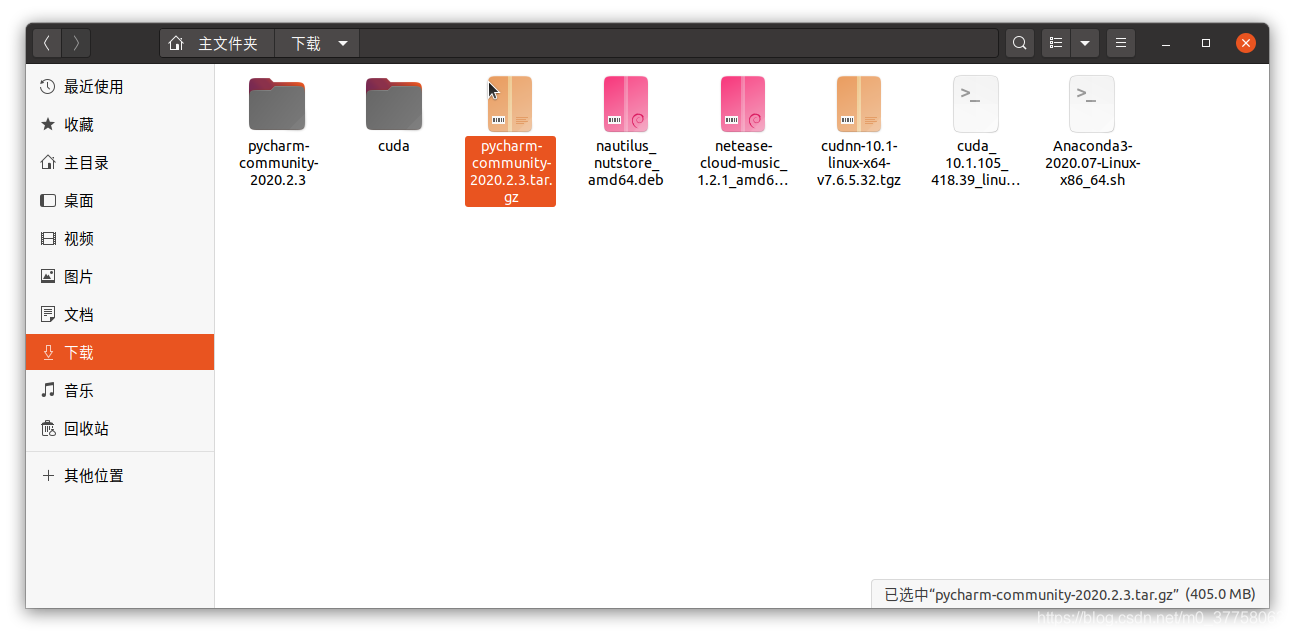Click the nautilus_nutstore_amd64.deb file name

[626, 163]
